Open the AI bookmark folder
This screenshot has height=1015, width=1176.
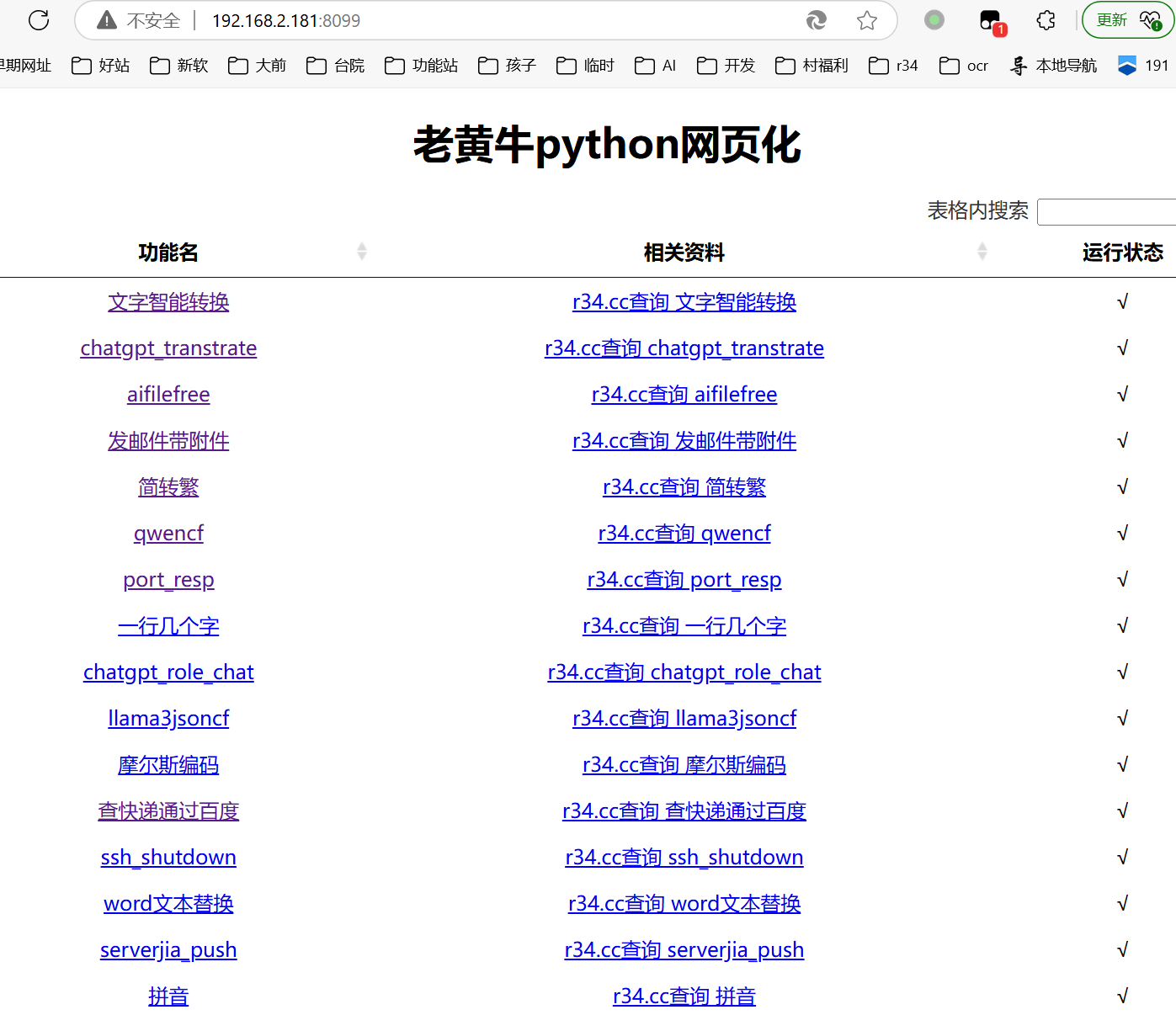click(656, 66)
